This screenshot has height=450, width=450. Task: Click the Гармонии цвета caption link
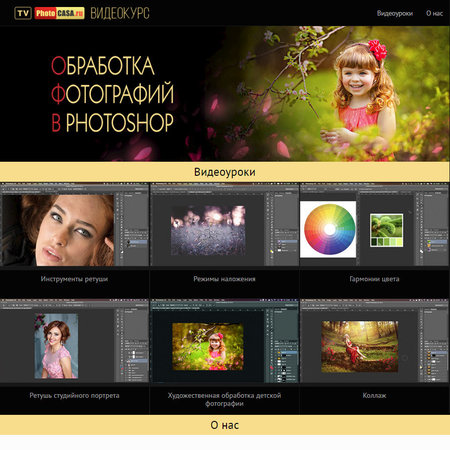(374, 279)
